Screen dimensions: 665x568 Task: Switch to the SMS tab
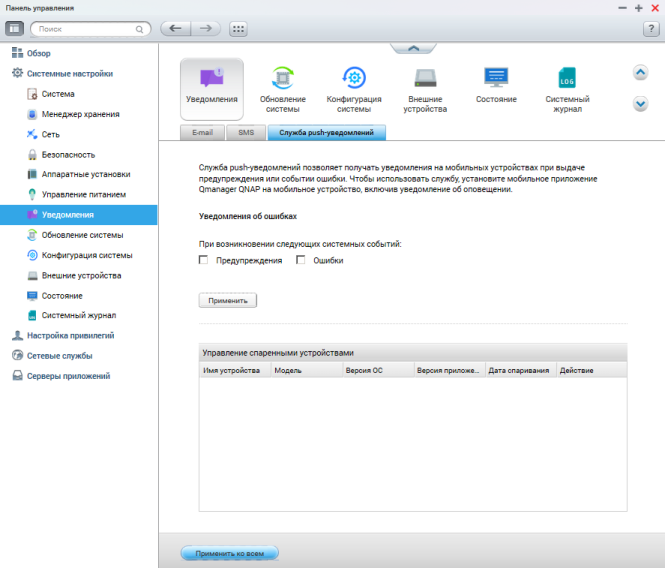(246, 132)
